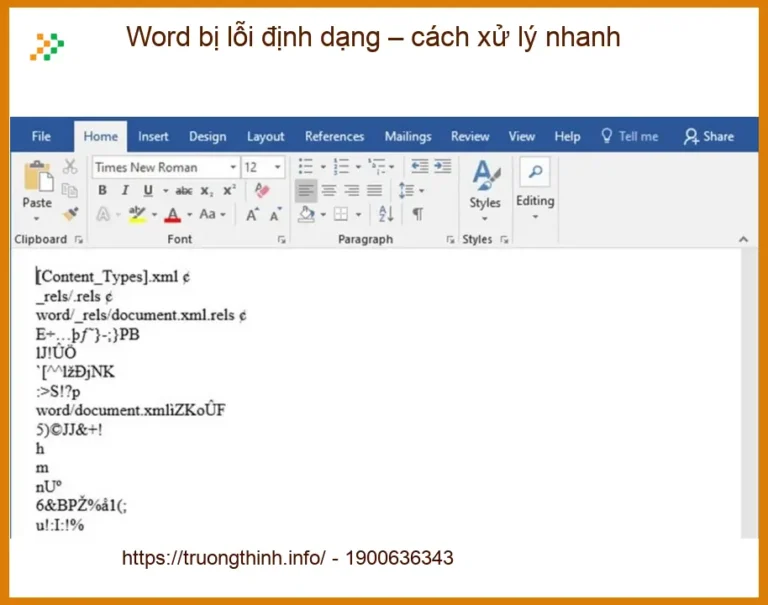Toggle Center alignment
768x605 pixels.
point(329,190)
